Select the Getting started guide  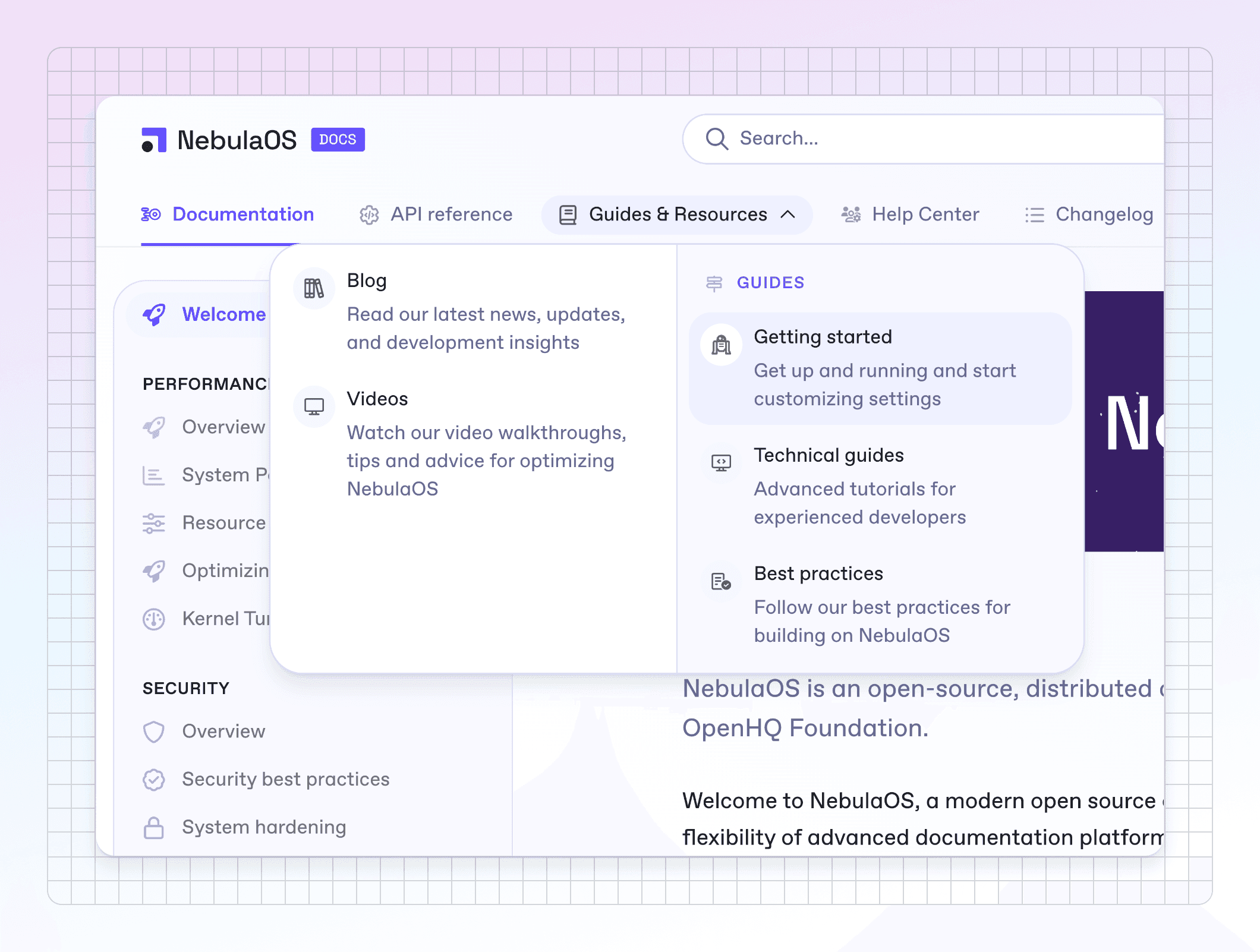pos(880,368)
